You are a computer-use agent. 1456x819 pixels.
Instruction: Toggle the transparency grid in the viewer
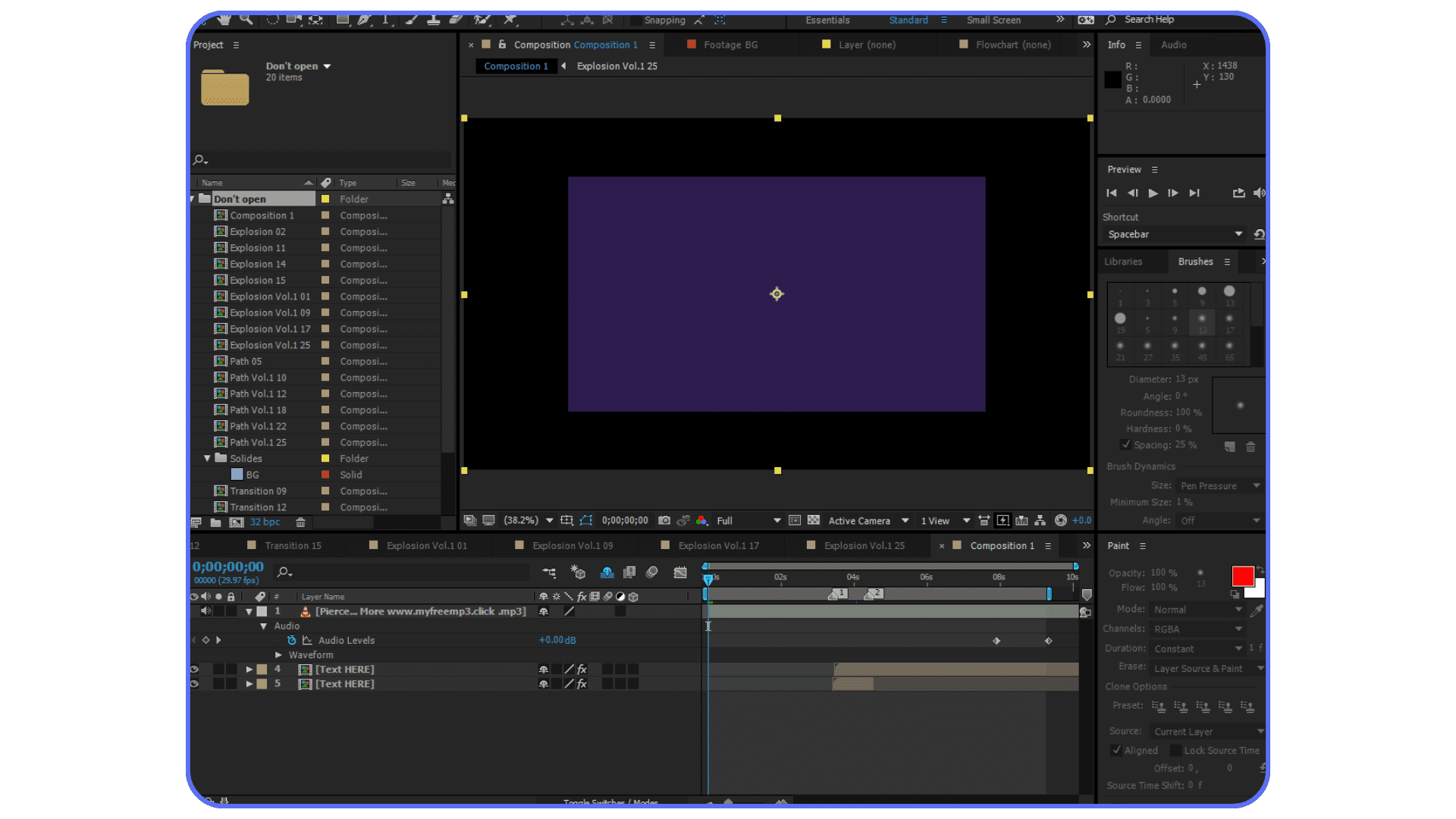[x=813, y=520]
